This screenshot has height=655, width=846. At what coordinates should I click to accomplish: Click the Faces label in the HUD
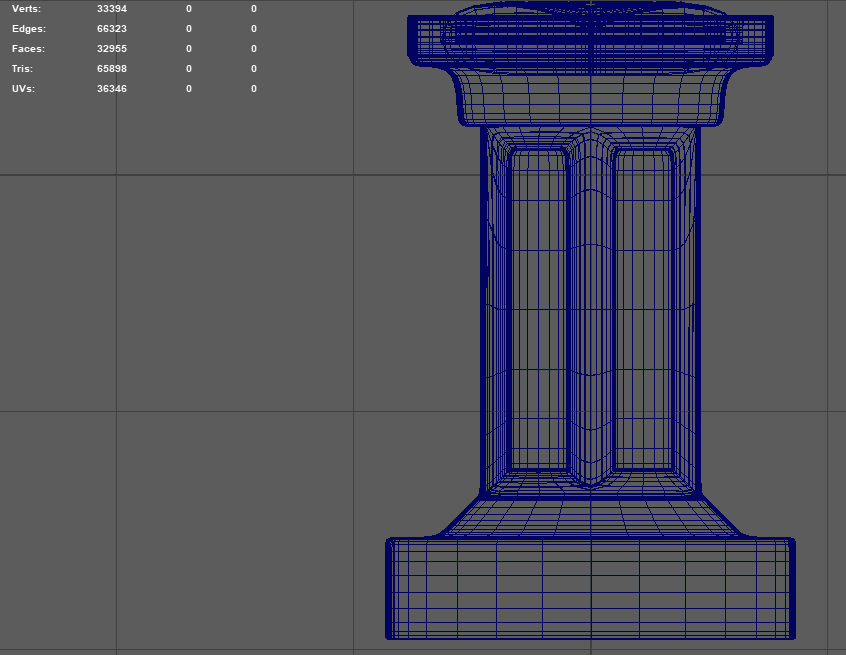[x=28, y=49]
